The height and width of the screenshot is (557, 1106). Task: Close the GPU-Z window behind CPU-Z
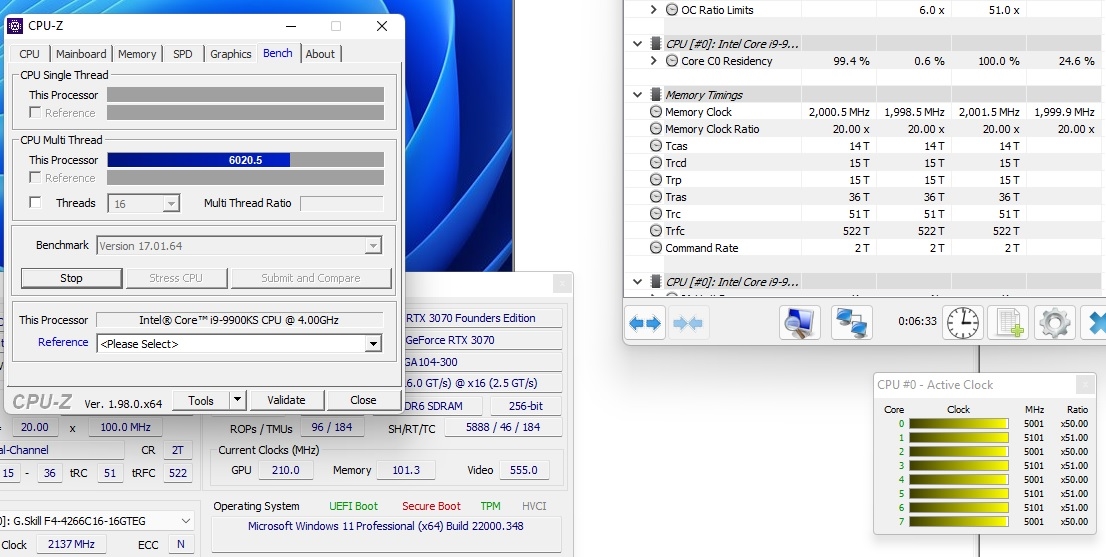pyautogui.click(x=562, y=283)
